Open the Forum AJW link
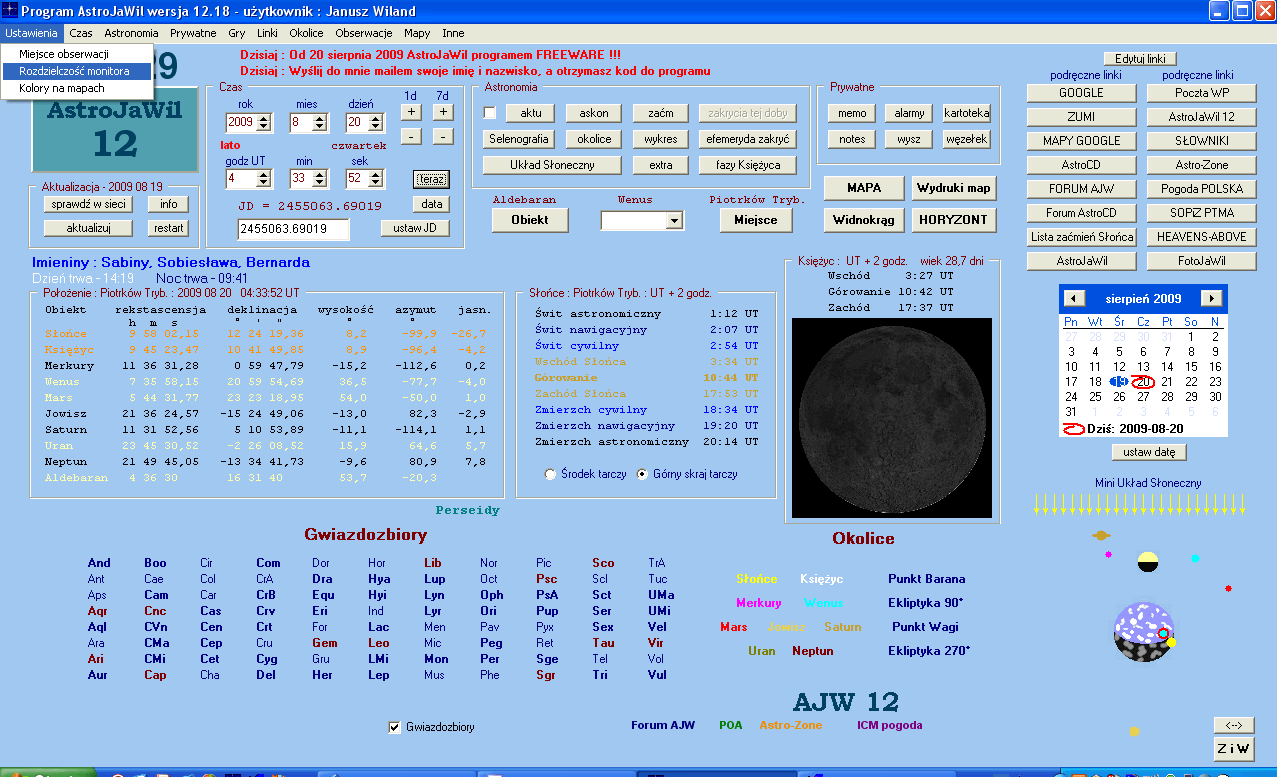Image resolution: width=1277 pixels, height=777 pixels. 662,725
